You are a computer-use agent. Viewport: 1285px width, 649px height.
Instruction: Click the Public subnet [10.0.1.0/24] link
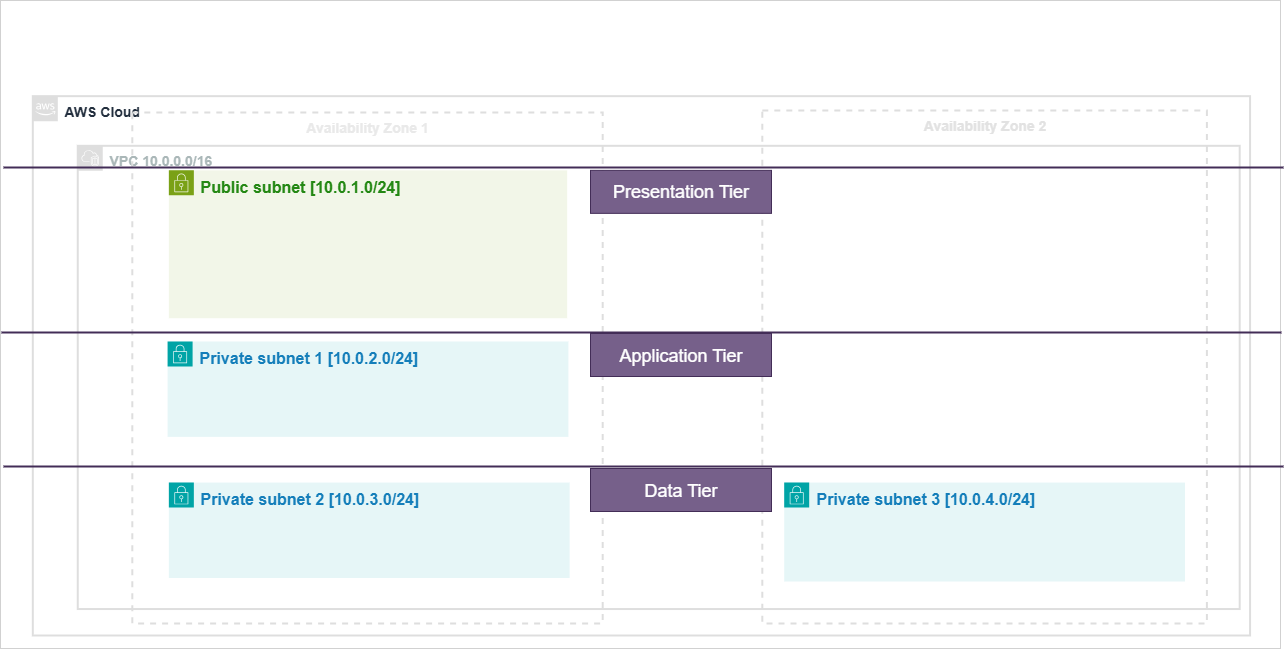coord(299,187)
